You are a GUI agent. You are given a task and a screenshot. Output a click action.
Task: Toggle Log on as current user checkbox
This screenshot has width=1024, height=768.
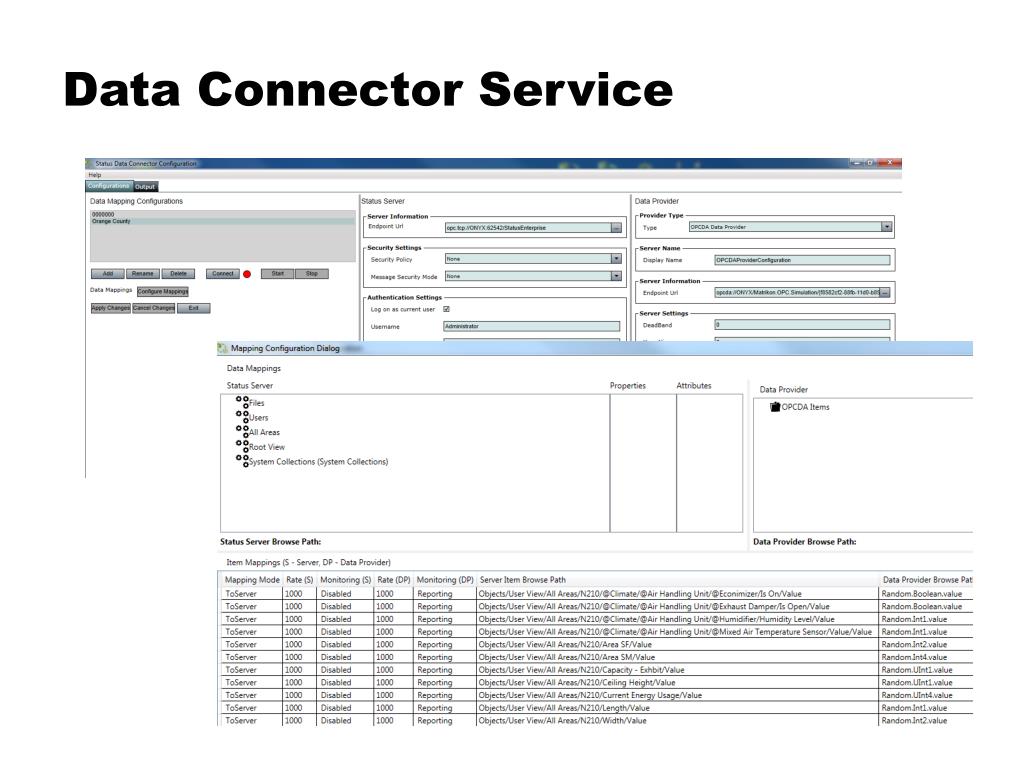tap(447, 309)
